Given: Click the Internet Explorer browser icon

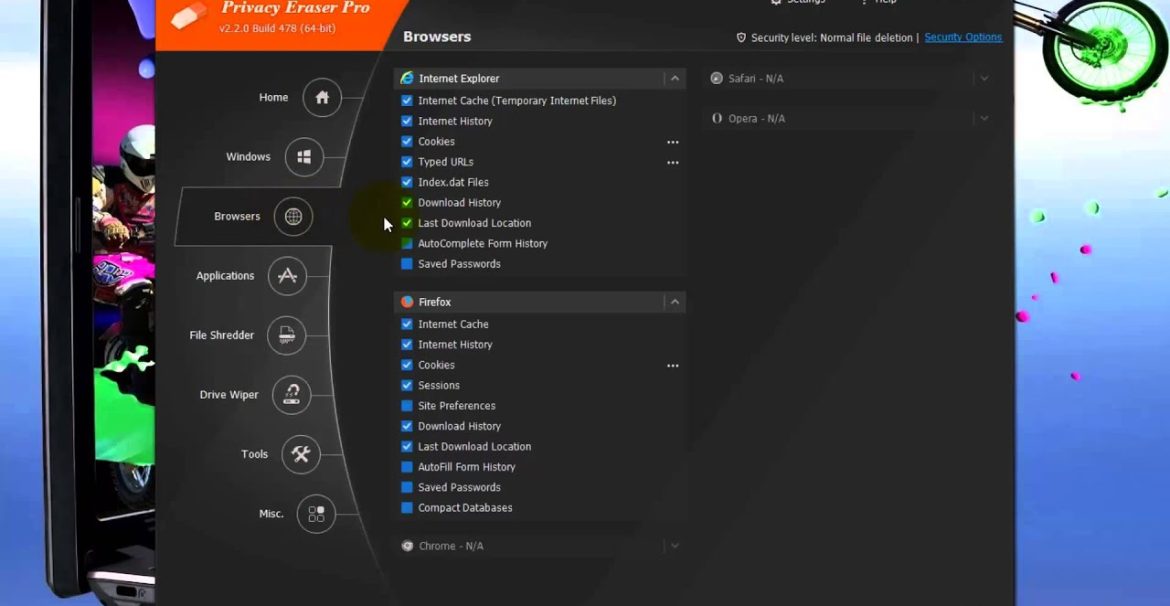Looking at the screenshot, I should pos(407,78).
